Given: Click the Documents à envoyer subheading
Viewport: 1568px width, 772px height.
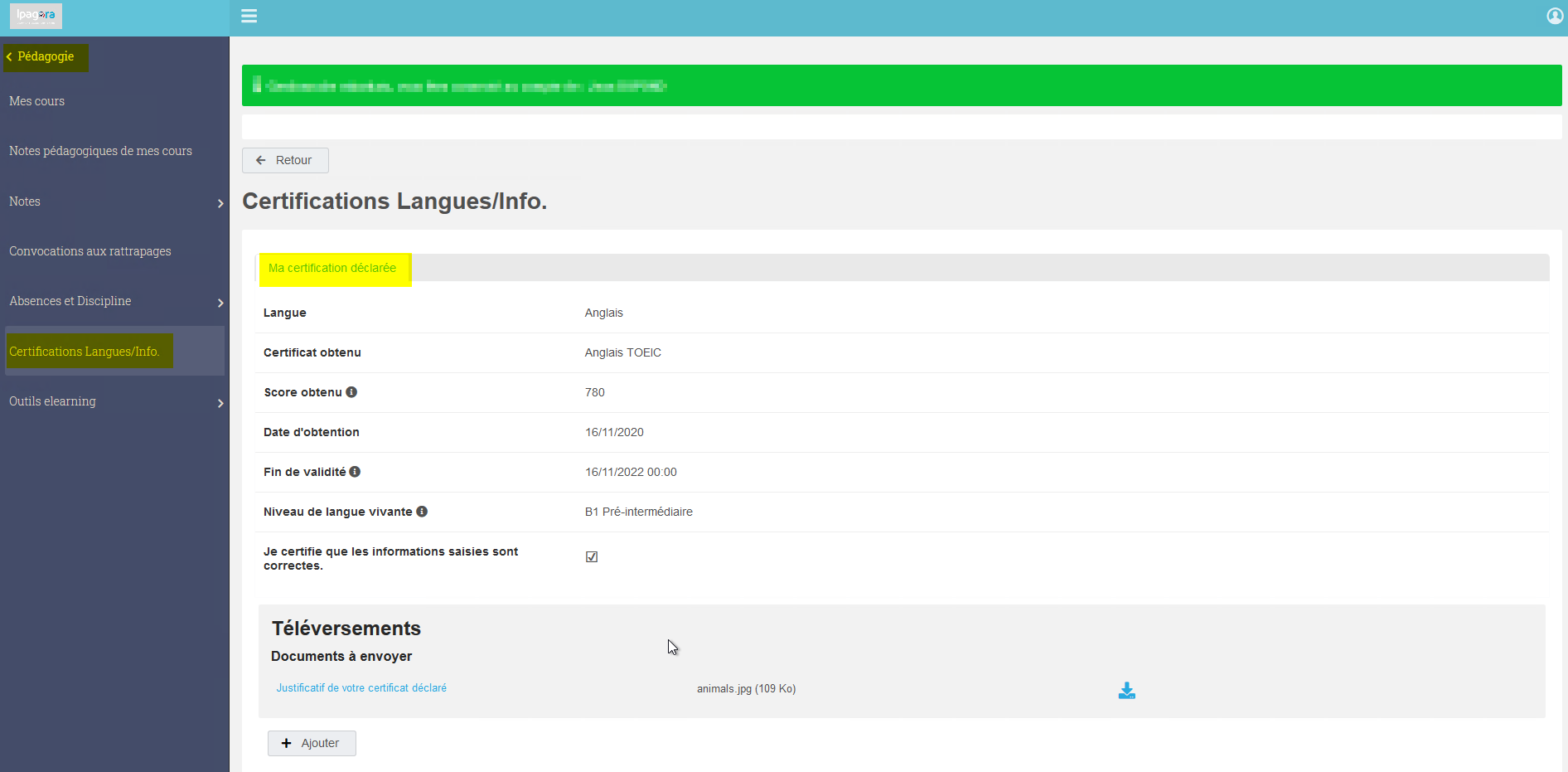Looking at the screenshot, I should point(341,656).
